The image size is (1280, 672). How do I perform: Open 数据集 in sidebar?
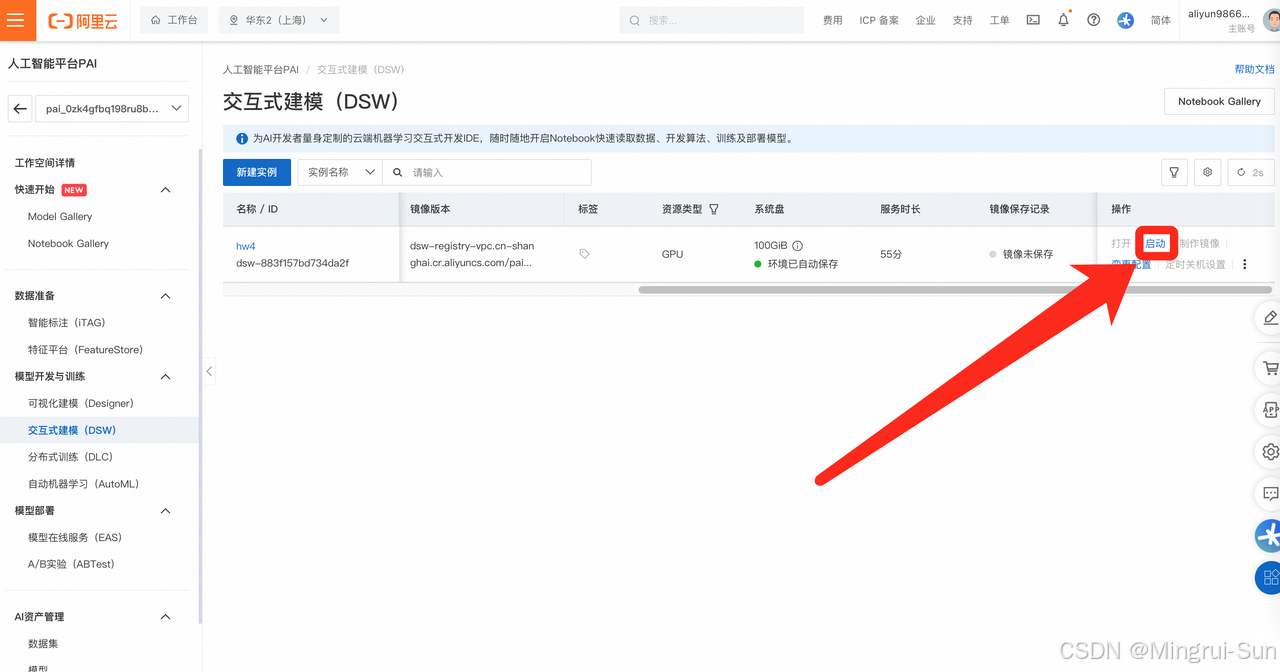[43, 644]
